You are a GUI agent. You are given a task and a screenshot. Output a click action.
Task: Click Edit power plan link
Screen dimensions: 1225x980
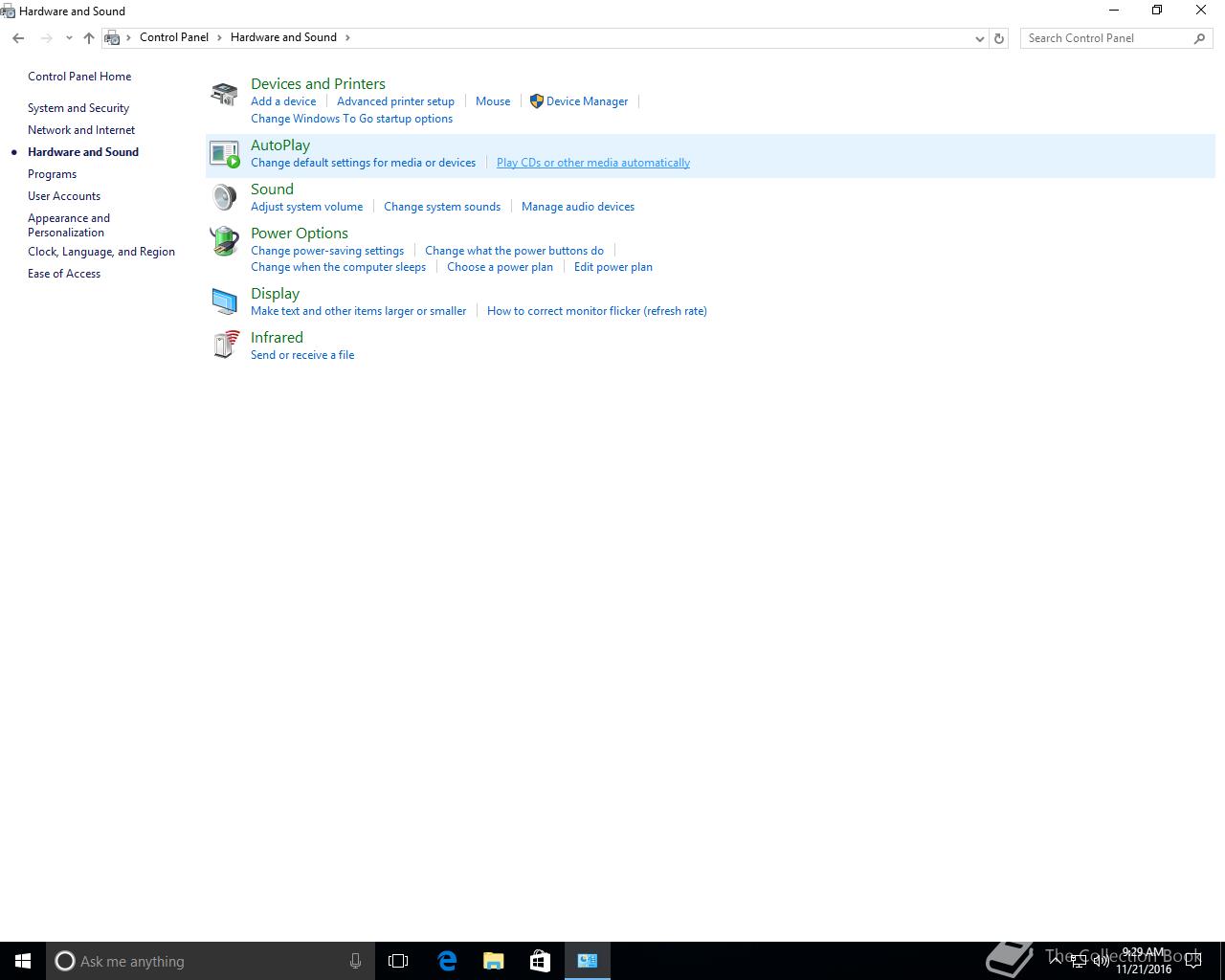(613, 267)
